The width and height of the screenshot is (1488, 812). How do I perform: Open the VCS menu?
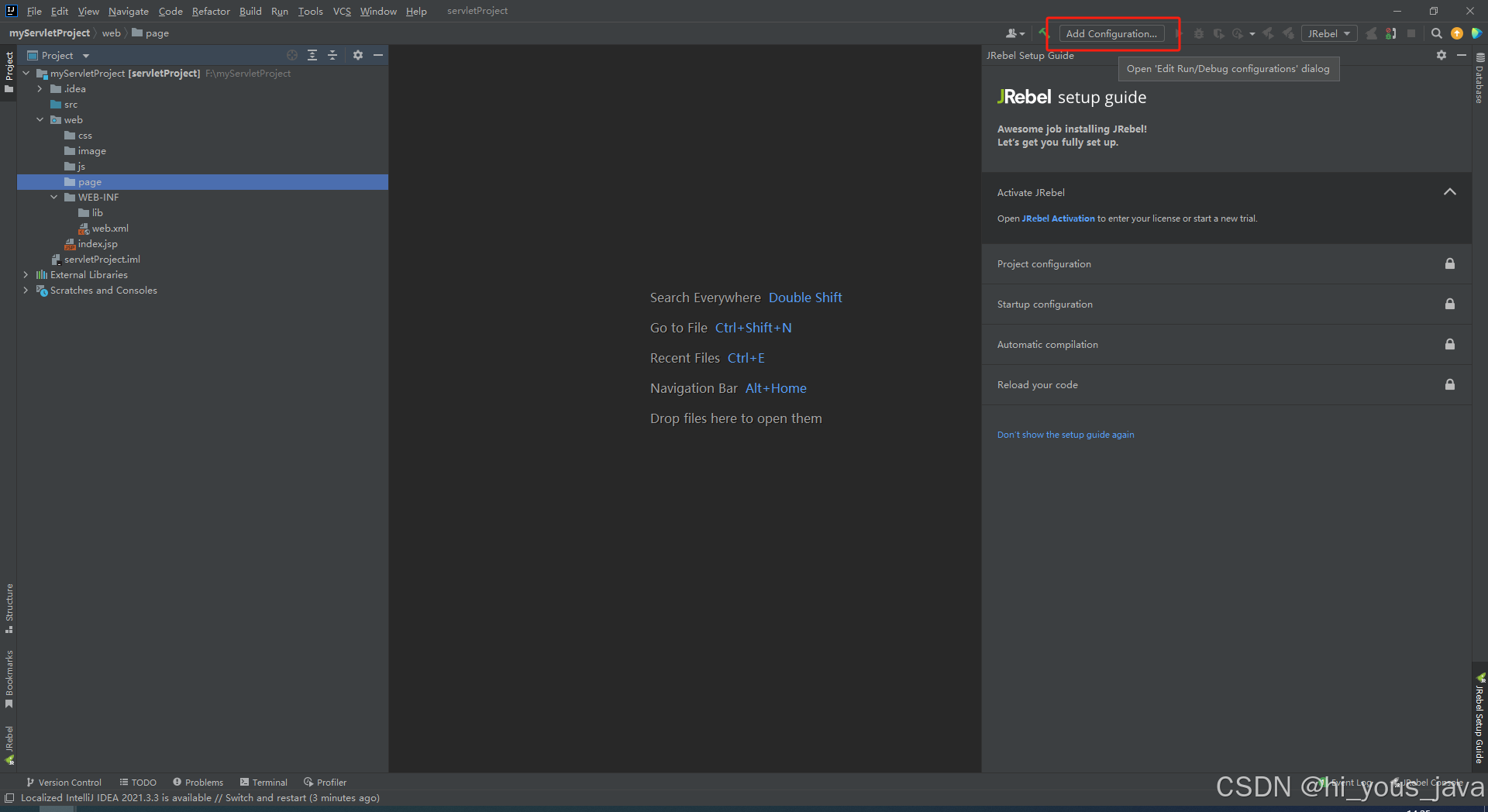point(342,11)
